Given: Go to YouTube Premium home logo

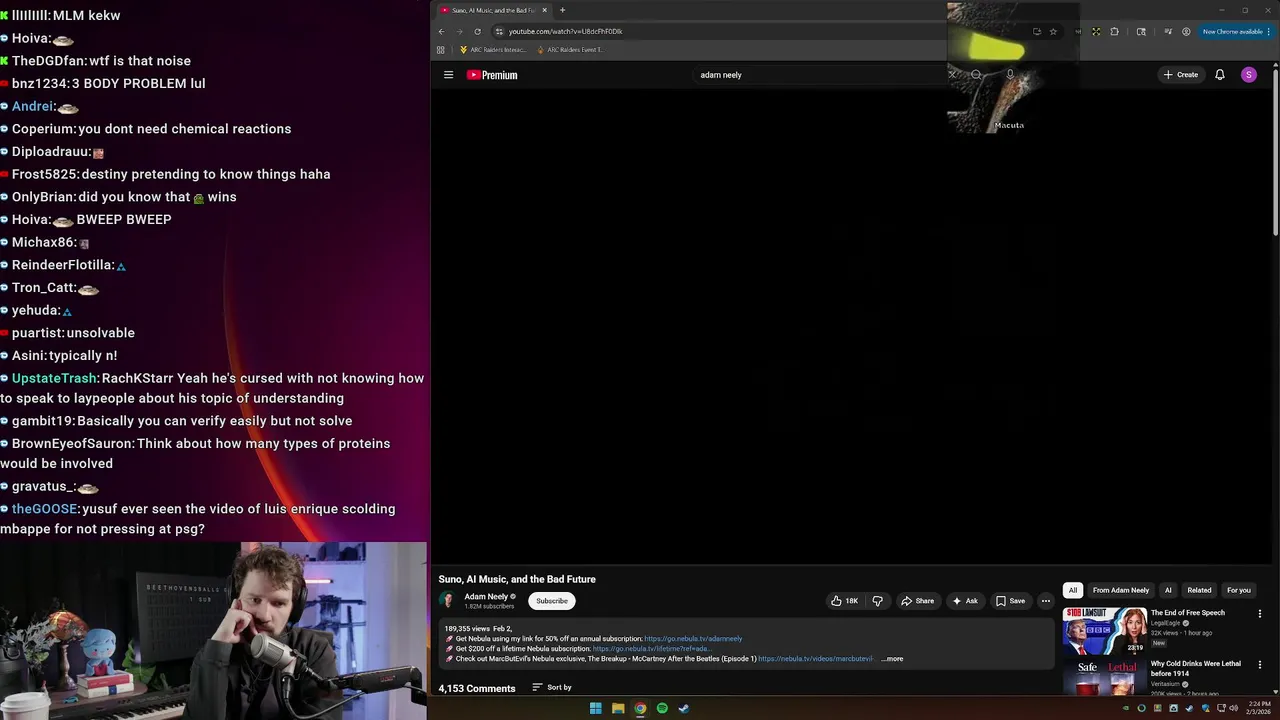Looking at the screenshot, I should (492, 75).
